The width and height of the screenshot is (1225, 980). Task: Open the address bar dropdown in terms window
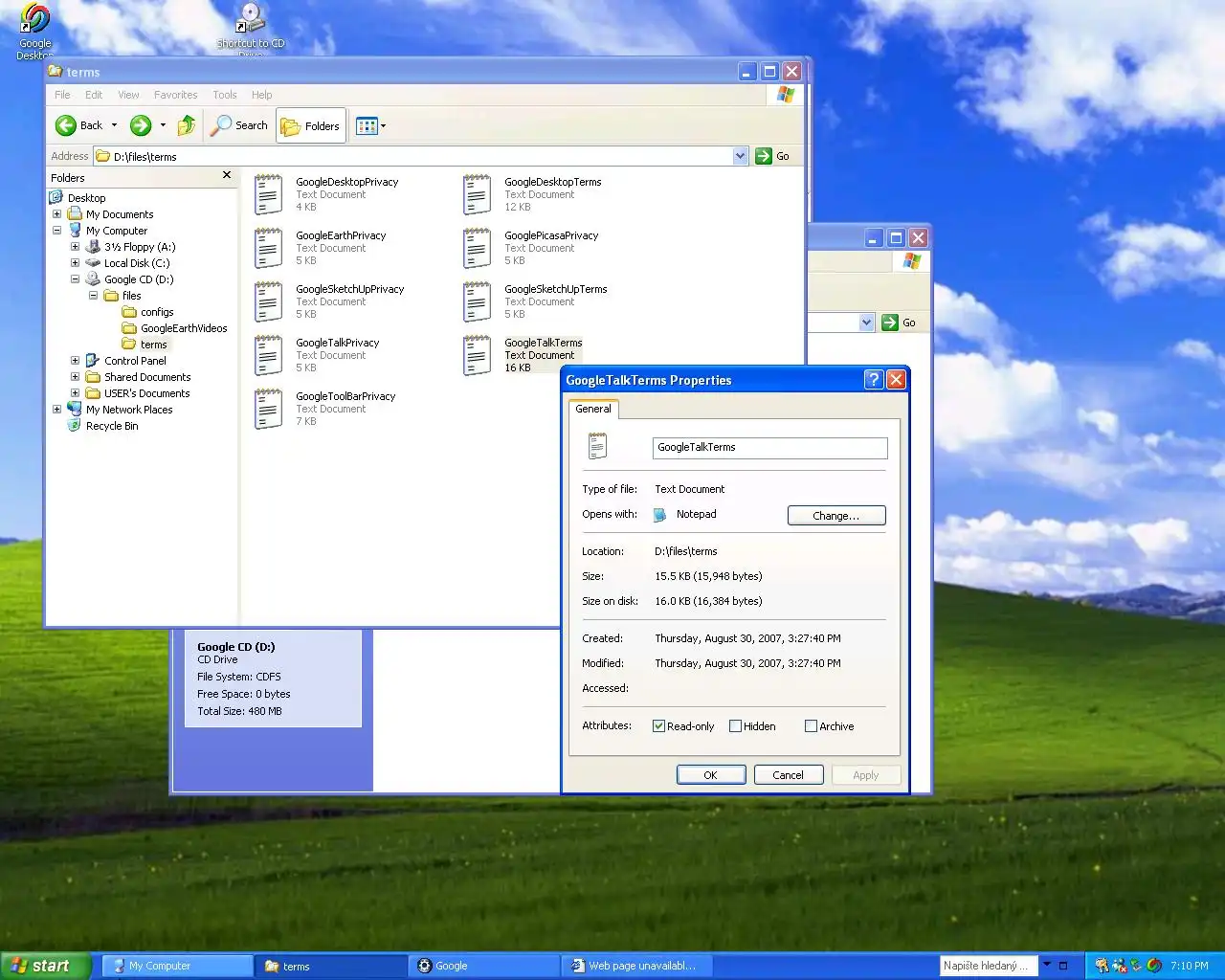[x=740, y=156]
